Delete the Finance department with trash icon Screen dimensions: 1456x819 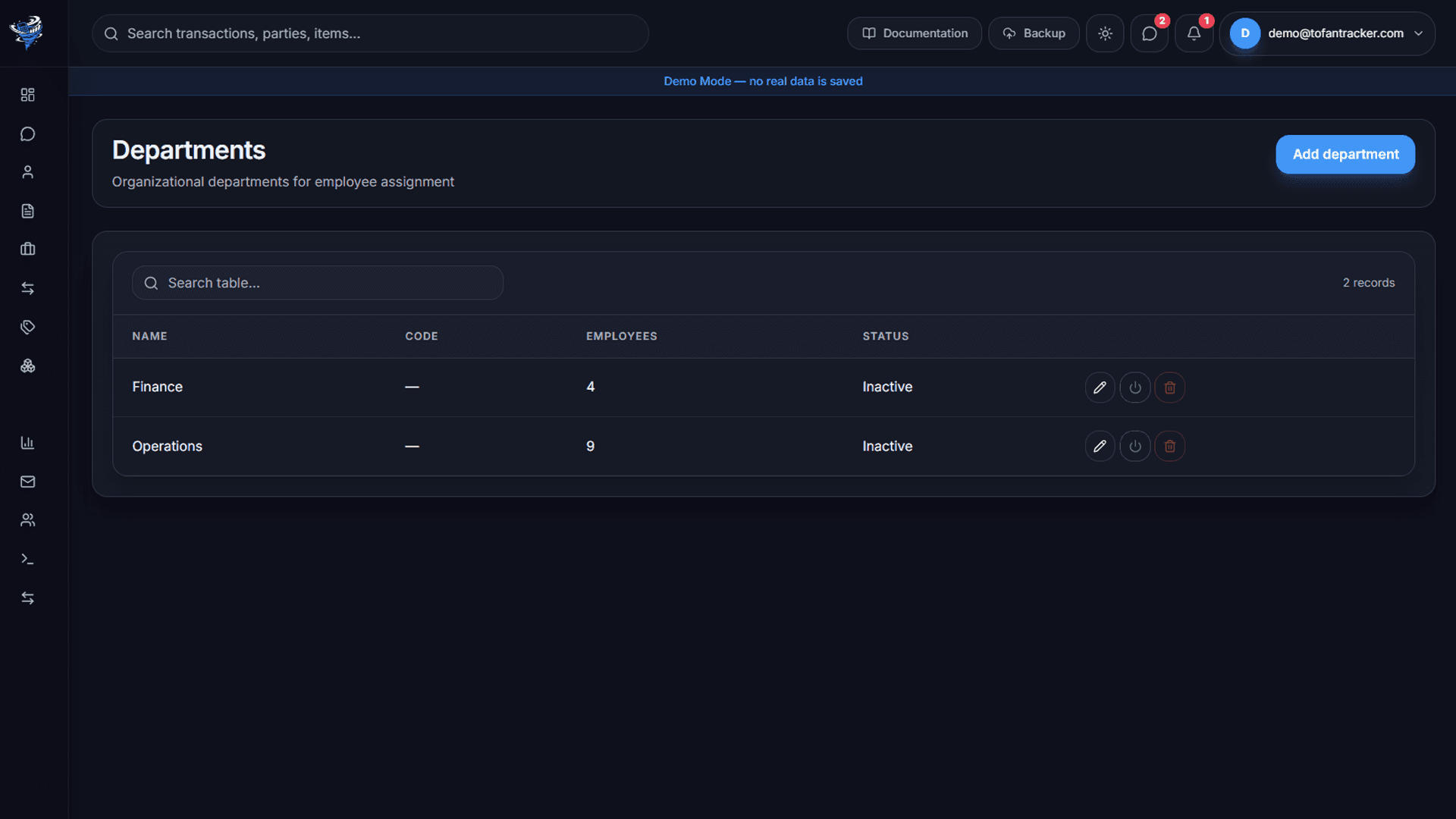[1170, 388]
